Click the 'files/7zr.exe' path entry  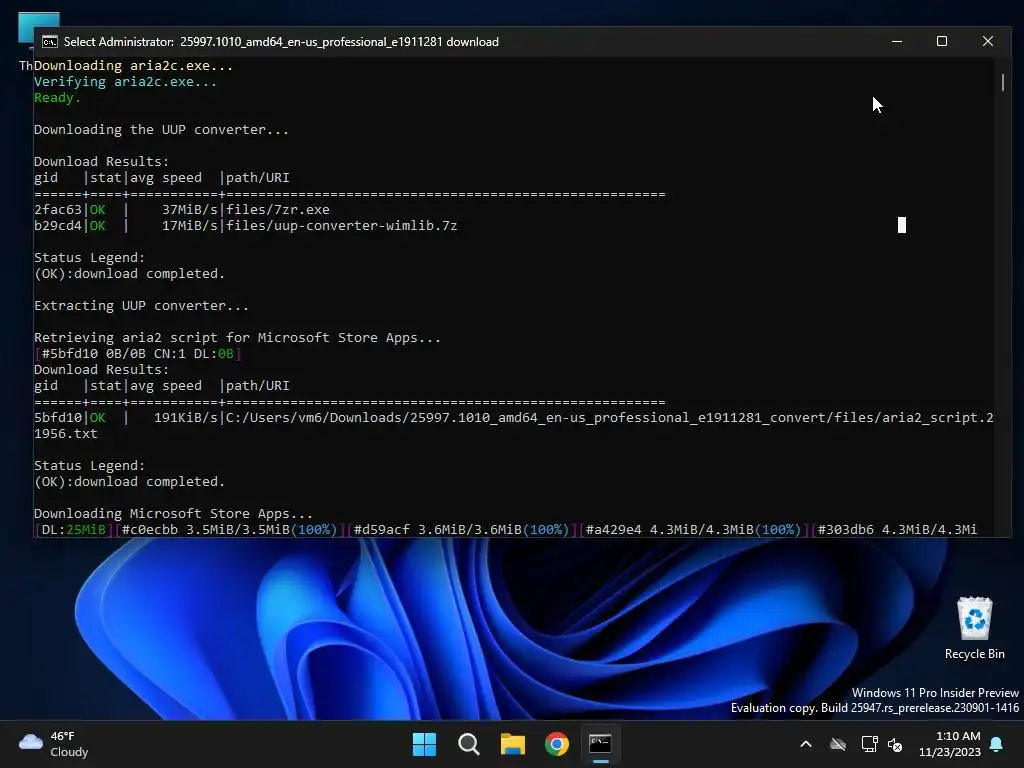pos(278,210)
